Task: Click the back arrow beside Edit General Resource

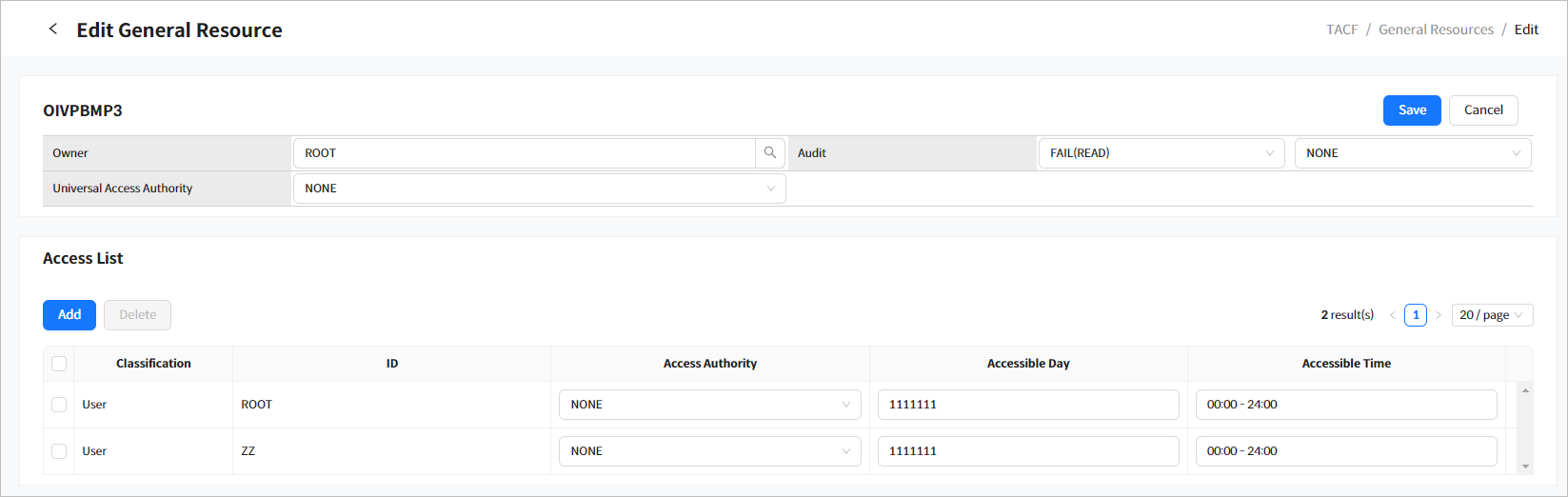Action: coord(53,30)
